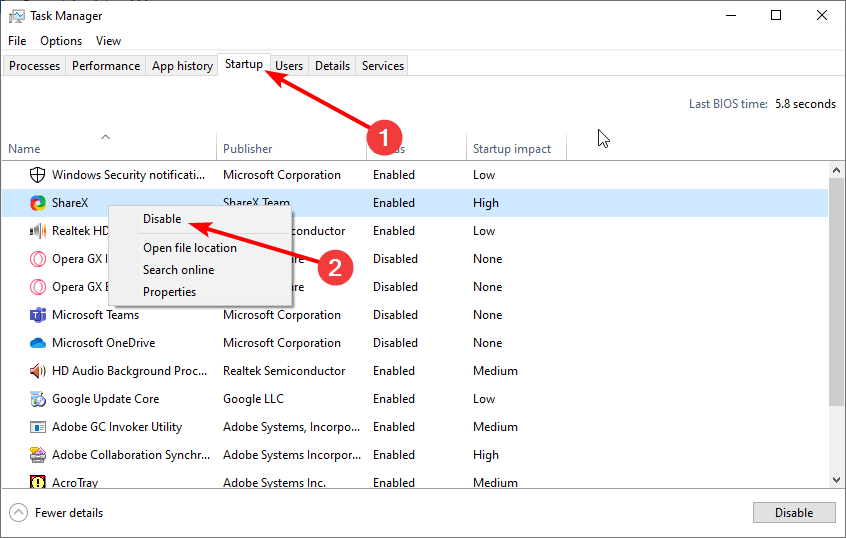Select the Startup tab
Viewport: 846px width, 538px height.
click(x=244, y=64)
